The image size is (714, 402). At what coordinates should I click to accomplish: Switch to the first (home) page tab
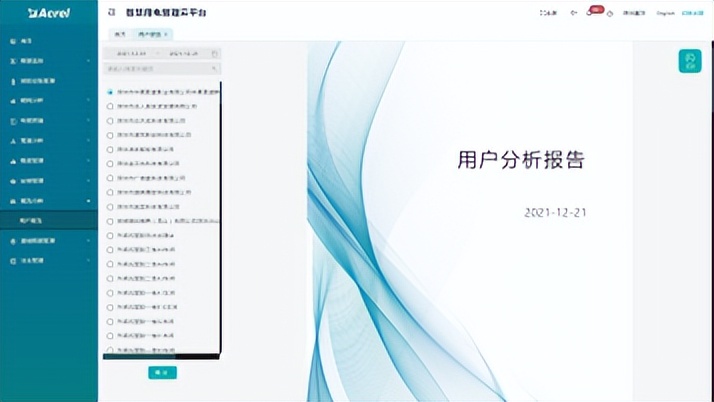click(120, 34)
